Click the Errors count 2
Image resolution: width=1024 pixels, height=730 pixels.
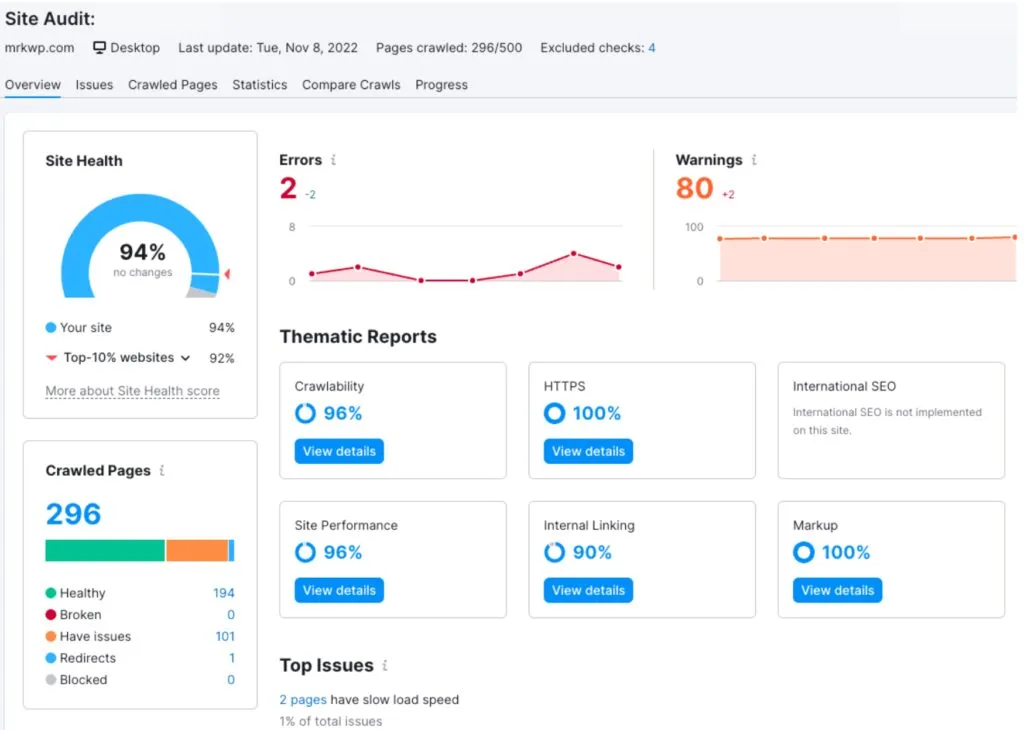[x=288, y=189]
